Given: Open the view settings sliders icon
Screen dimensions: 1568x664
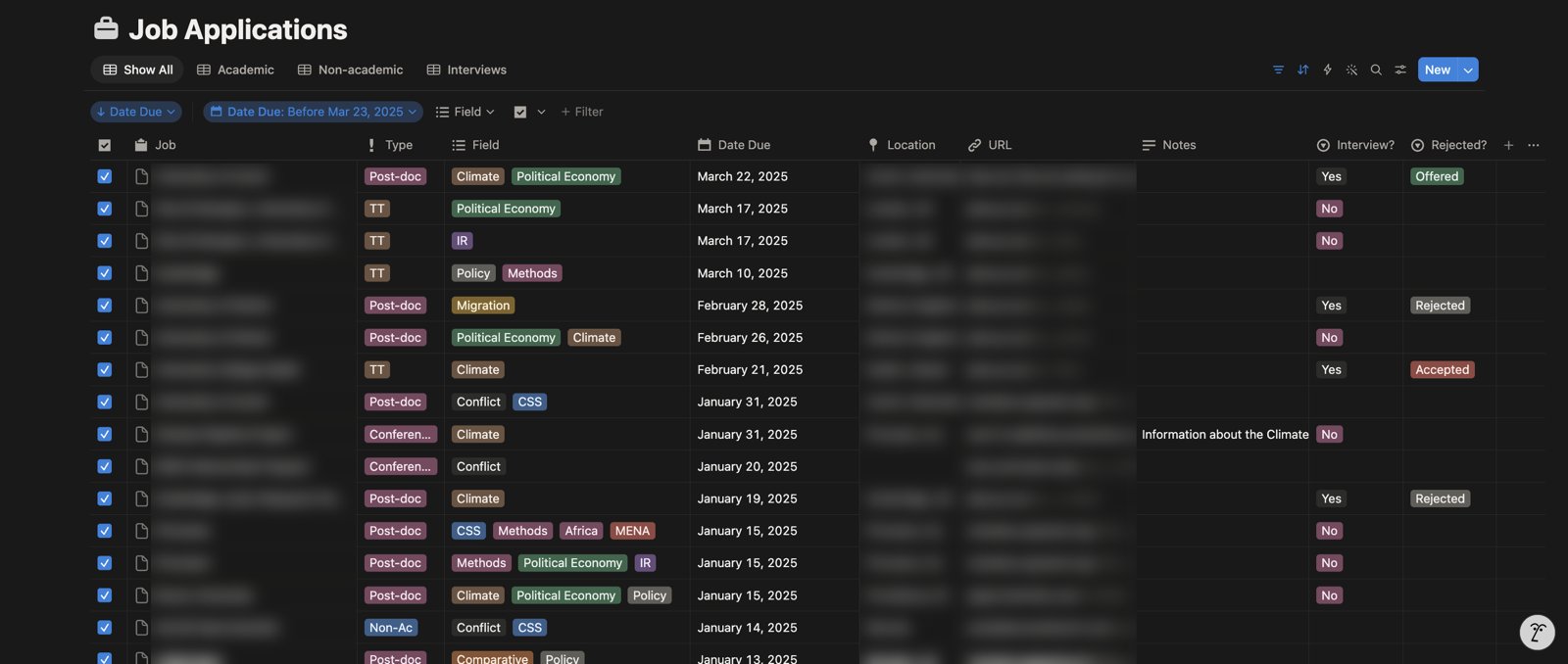Looking at the screenshot, I should (x=1400, y=70).
